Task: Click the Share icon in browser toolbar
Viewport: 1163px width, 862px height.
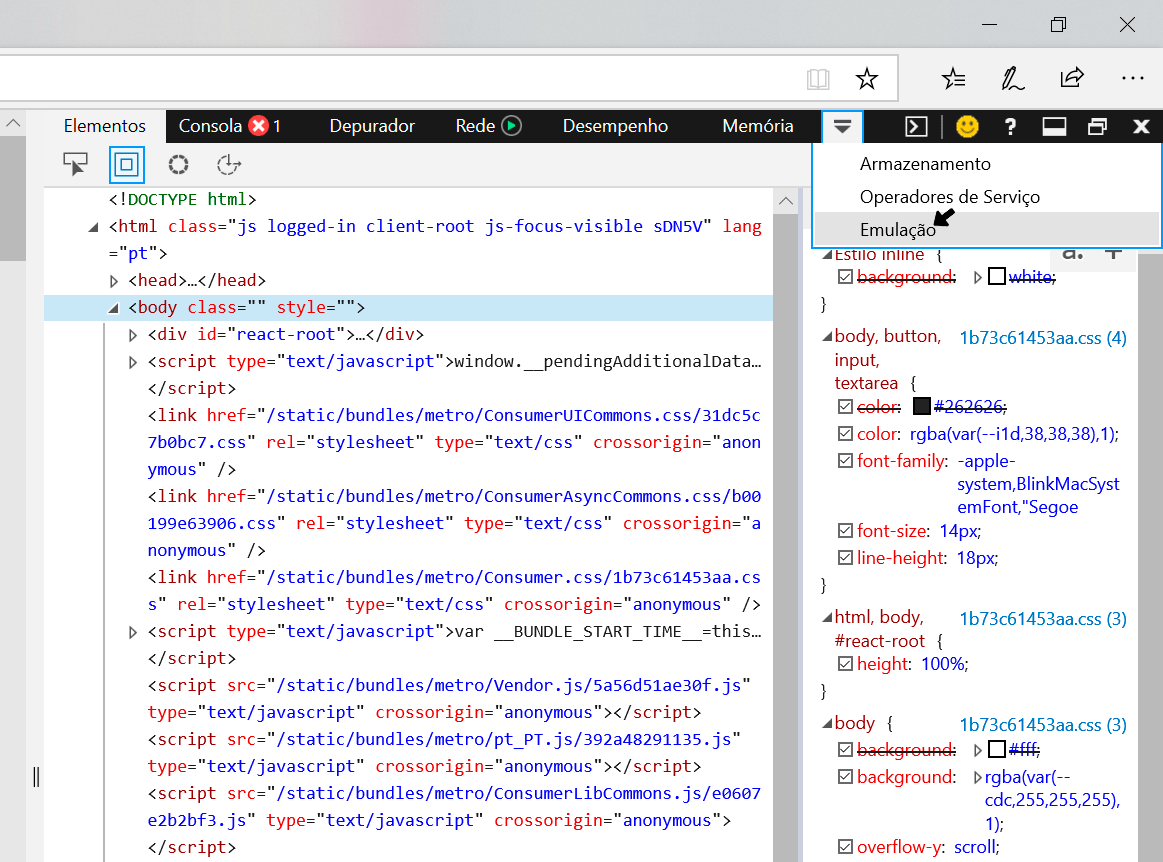Action: (x=1072, y=77)
